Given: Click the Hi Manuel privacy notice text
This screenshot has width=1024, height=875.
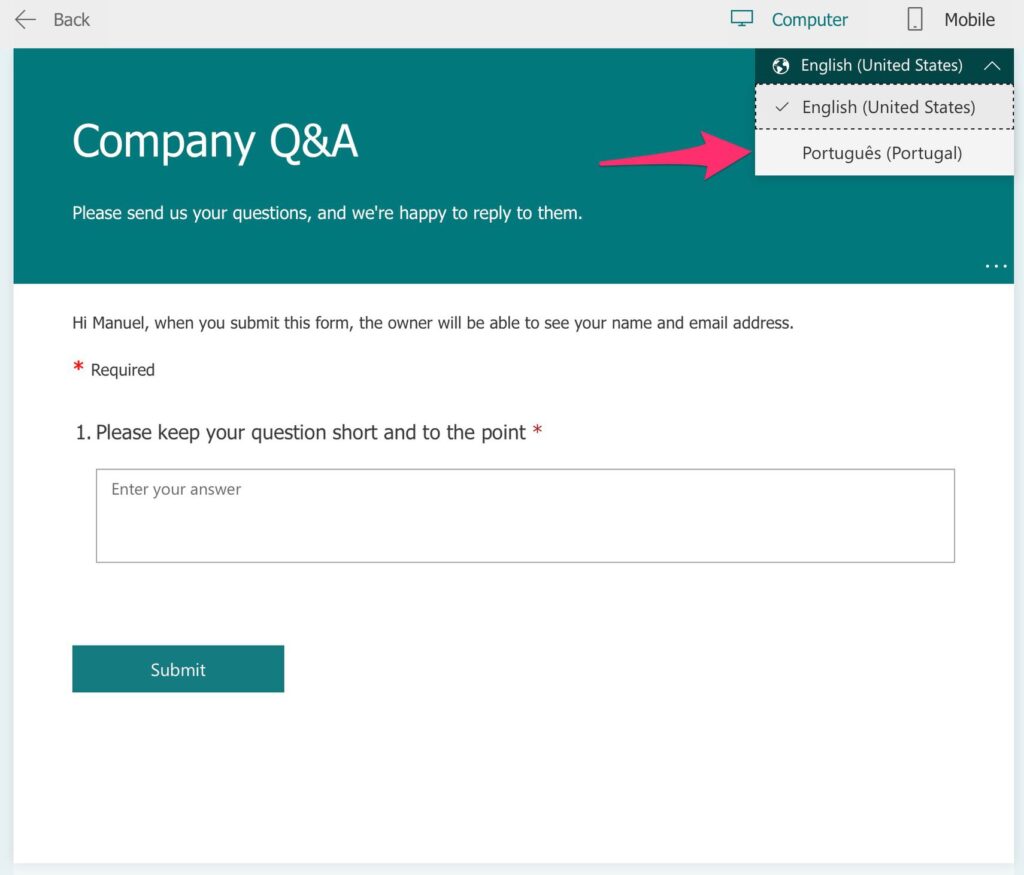Looking at the screenshot, I should pos(432,323).
